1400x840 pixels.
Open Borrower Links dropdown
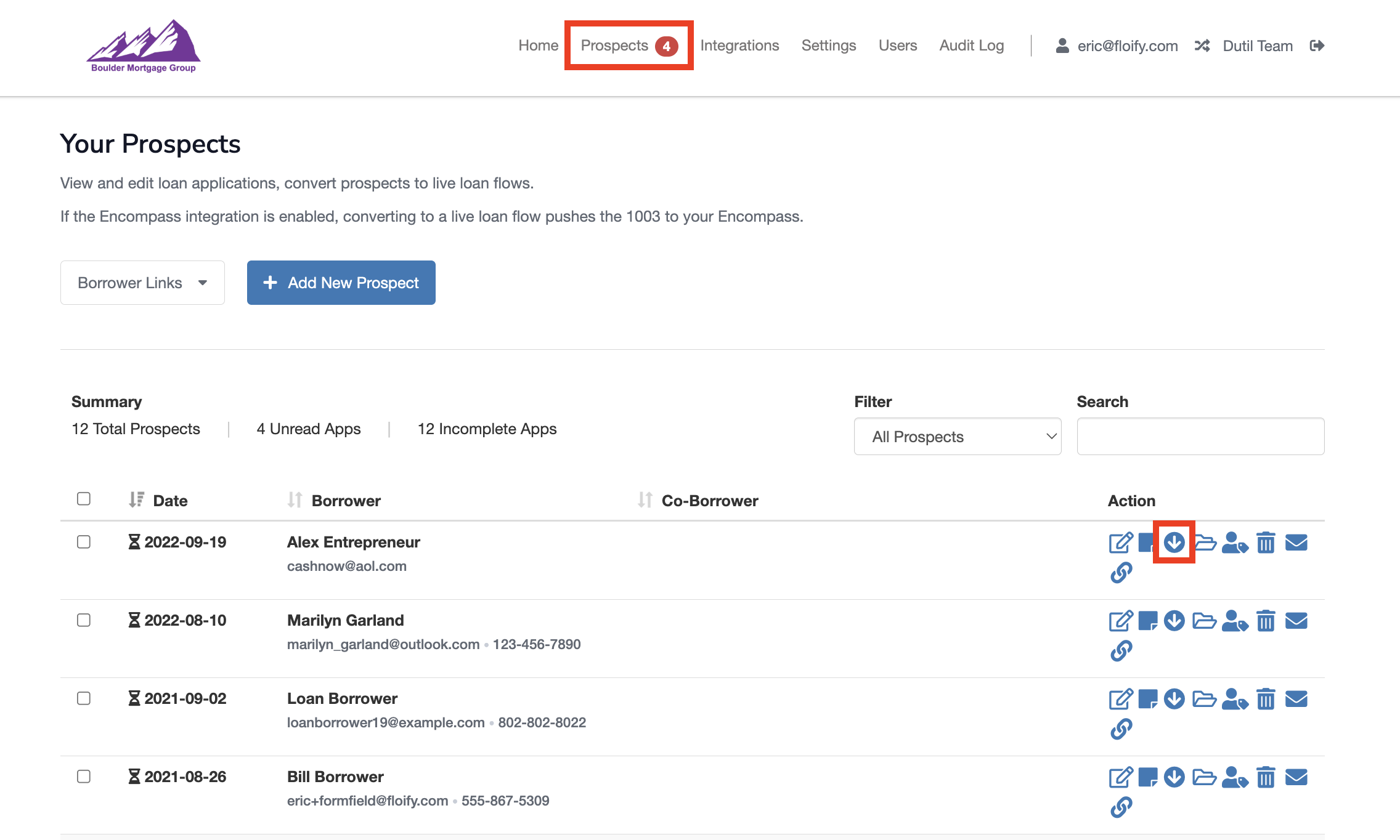(142, 283)
